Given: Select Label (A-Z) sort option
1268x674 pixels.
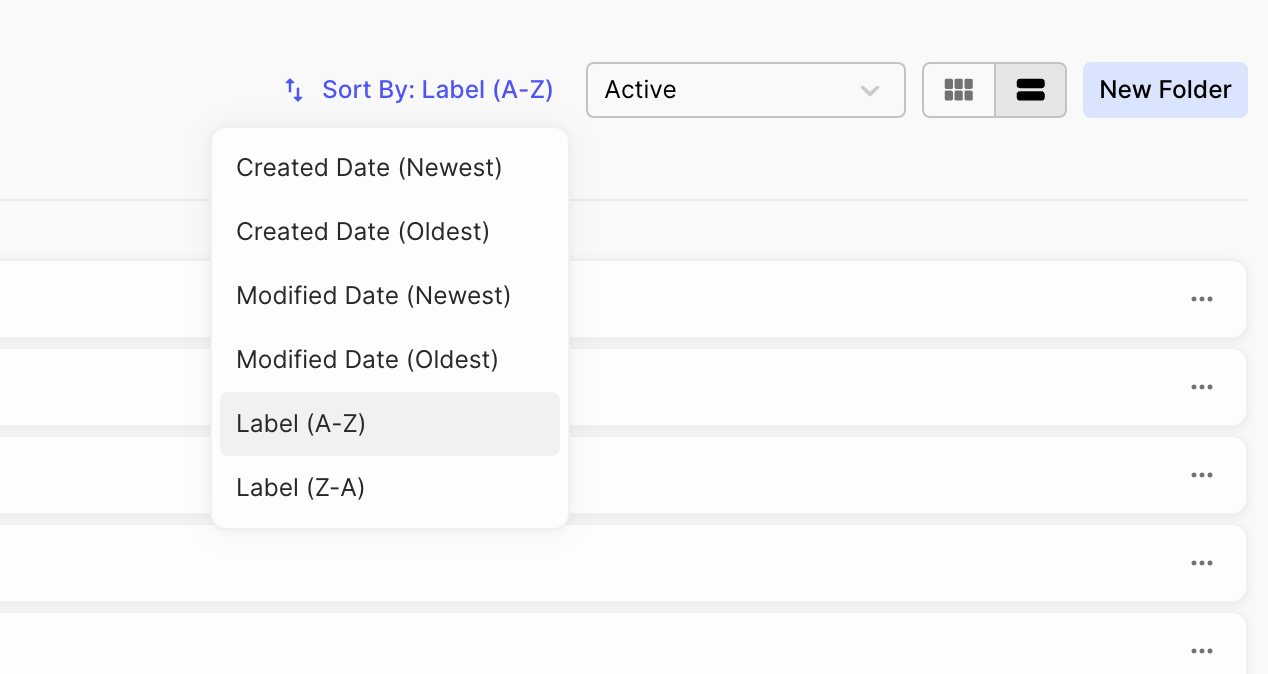Looking at the screenshot, I should 301,424.
